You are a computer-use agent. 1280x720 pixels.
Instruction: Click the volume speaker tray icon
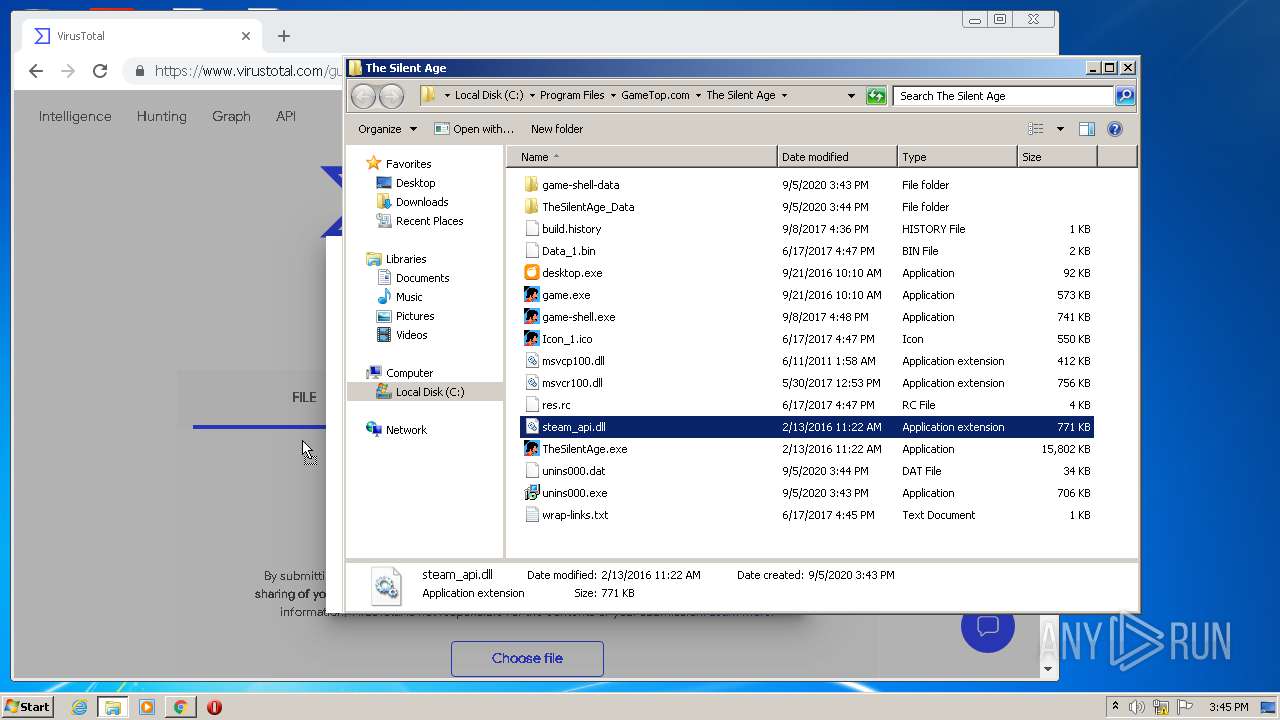(x=1137, y=707)
